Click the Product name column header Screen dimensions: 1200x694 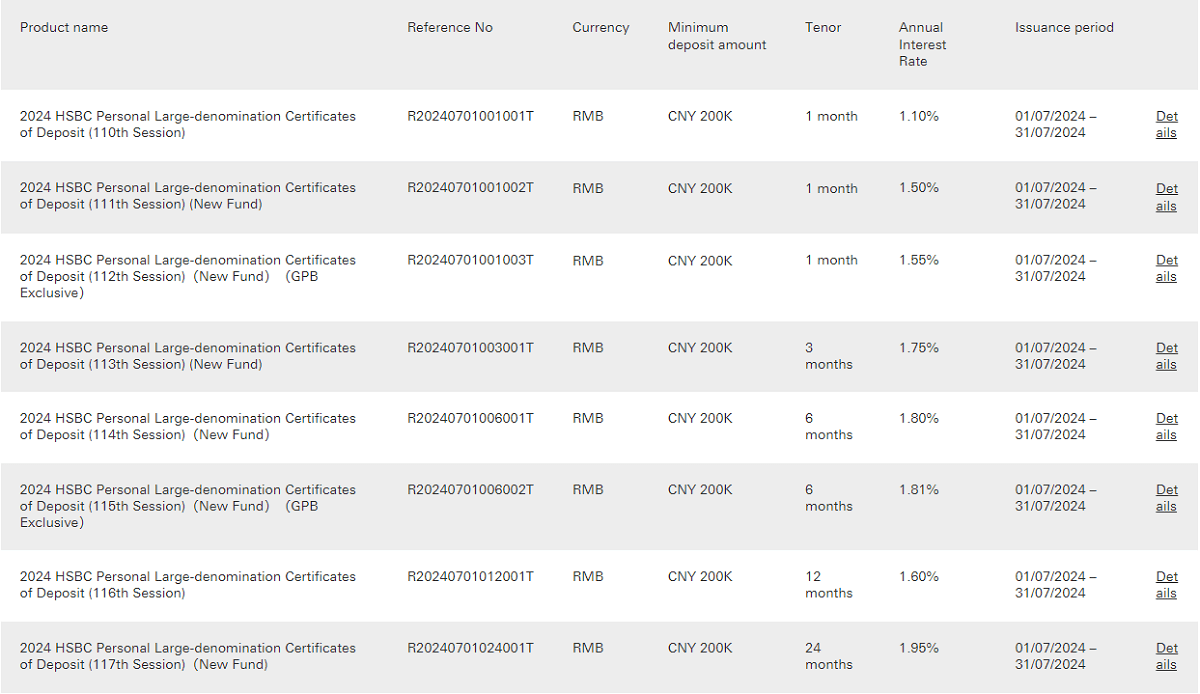[64, 27]
